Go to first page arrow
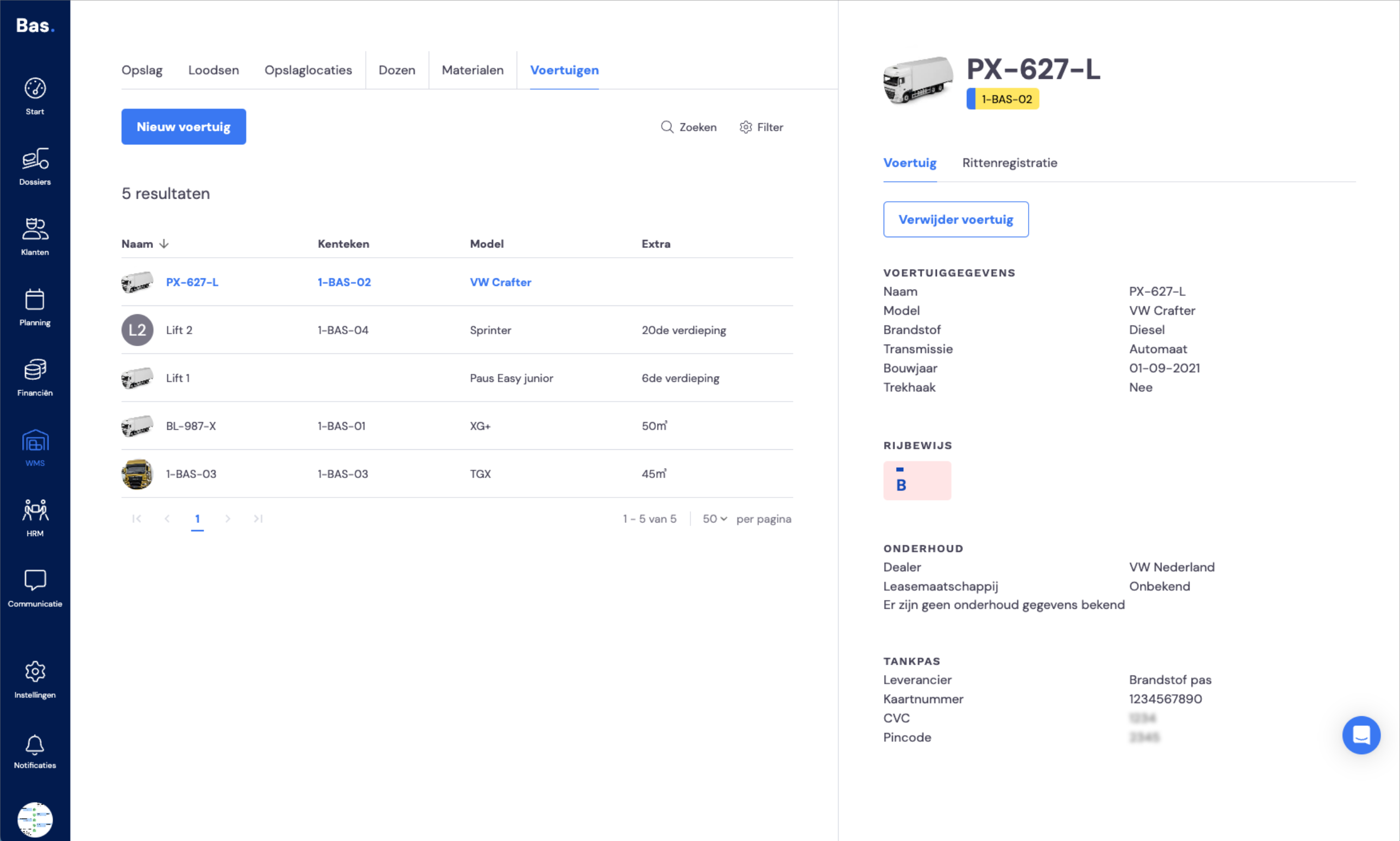 [137, 519]
